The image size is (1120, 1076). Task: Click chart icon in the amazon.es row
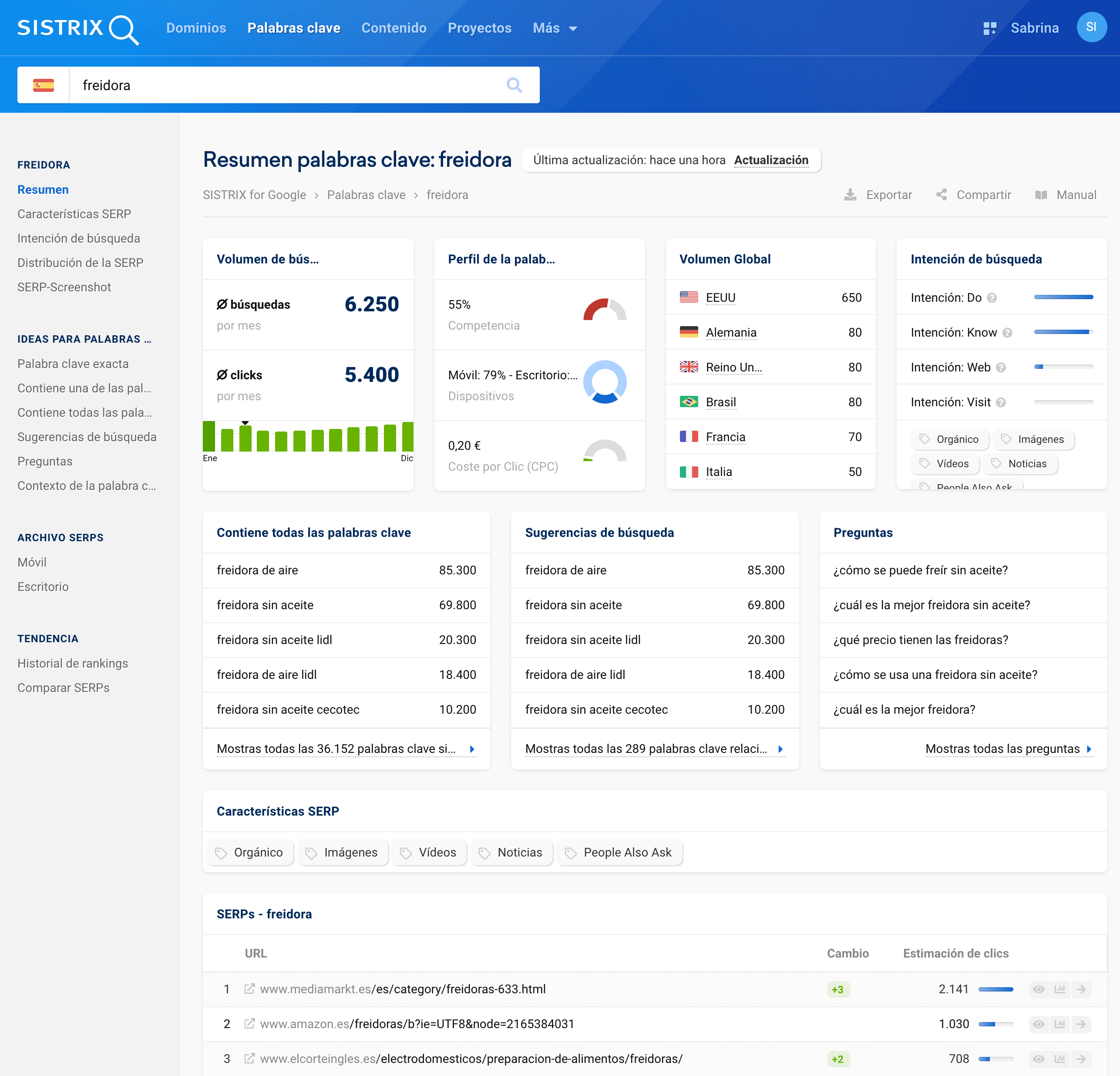click(x=1059, y=1024)
